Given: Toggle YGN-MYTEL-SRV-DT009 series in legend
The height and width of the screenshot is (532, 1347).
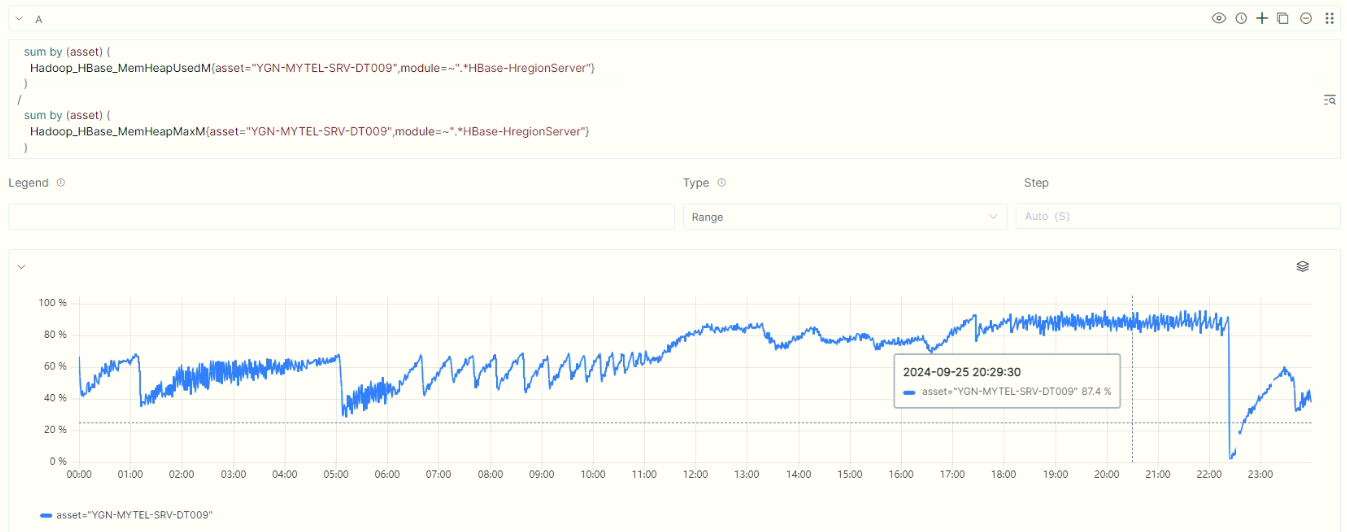Looking at the screenshot, I should tap(134, 515).
